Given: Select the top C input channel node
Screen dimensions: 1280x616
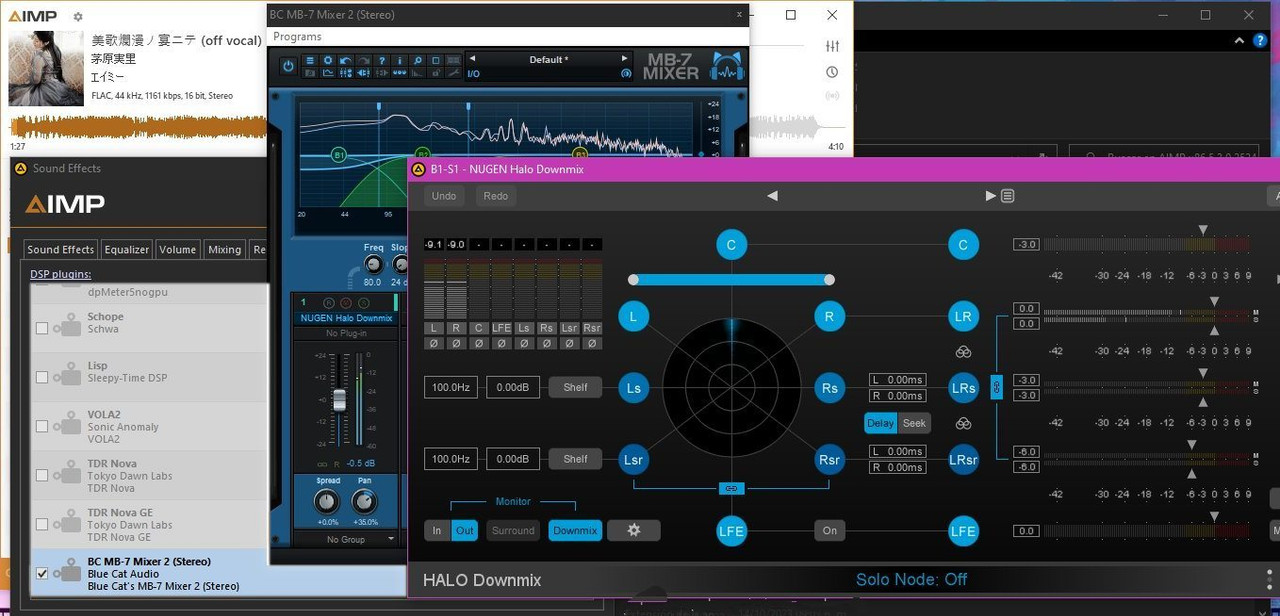Looking at the screenshot, I should (x=731, y=245).
